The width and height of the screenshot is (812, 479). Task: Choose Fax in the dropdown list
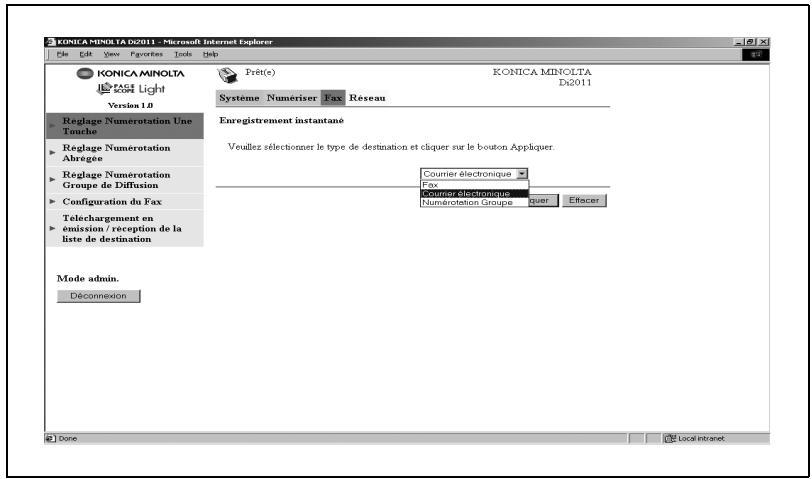click(x=474, y=185)
